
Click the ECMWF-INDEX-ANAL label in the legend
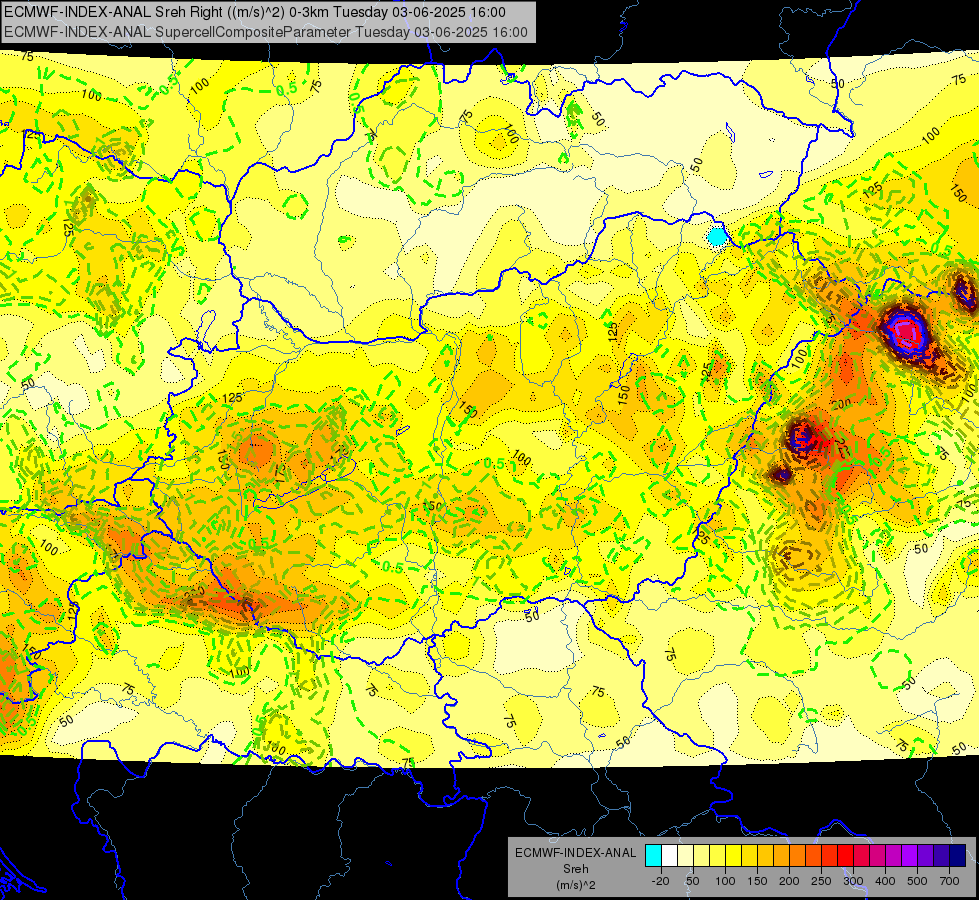pos(575,853)
